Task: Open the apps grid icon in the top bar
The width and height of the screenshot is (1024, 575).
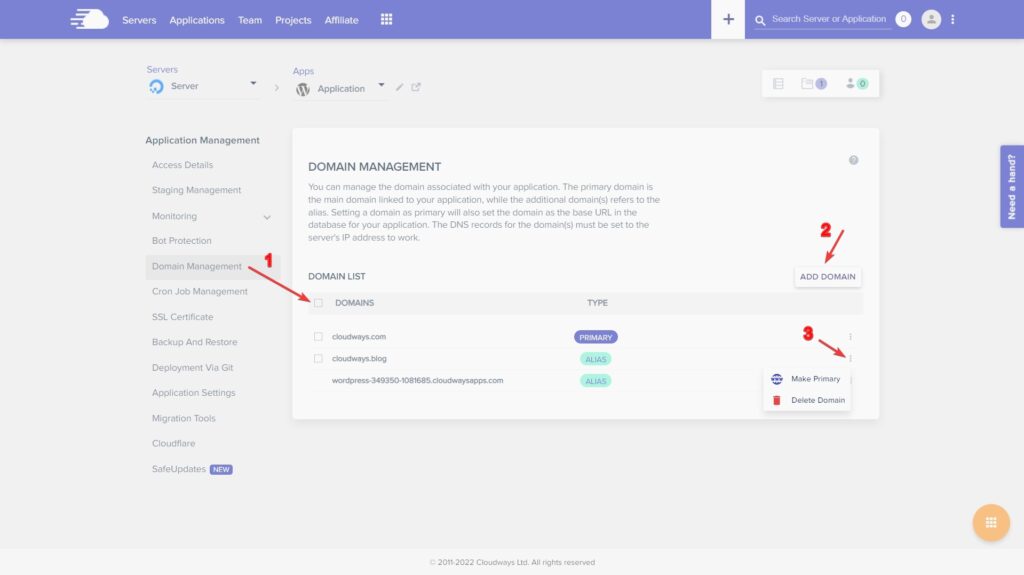Action: click(387, 20)
